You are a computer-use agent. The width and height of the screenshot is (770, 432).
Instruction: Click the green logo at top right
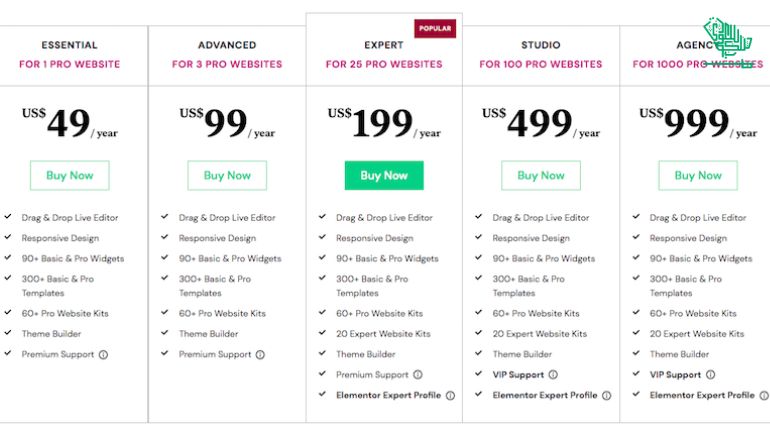(x=728, y=40)
